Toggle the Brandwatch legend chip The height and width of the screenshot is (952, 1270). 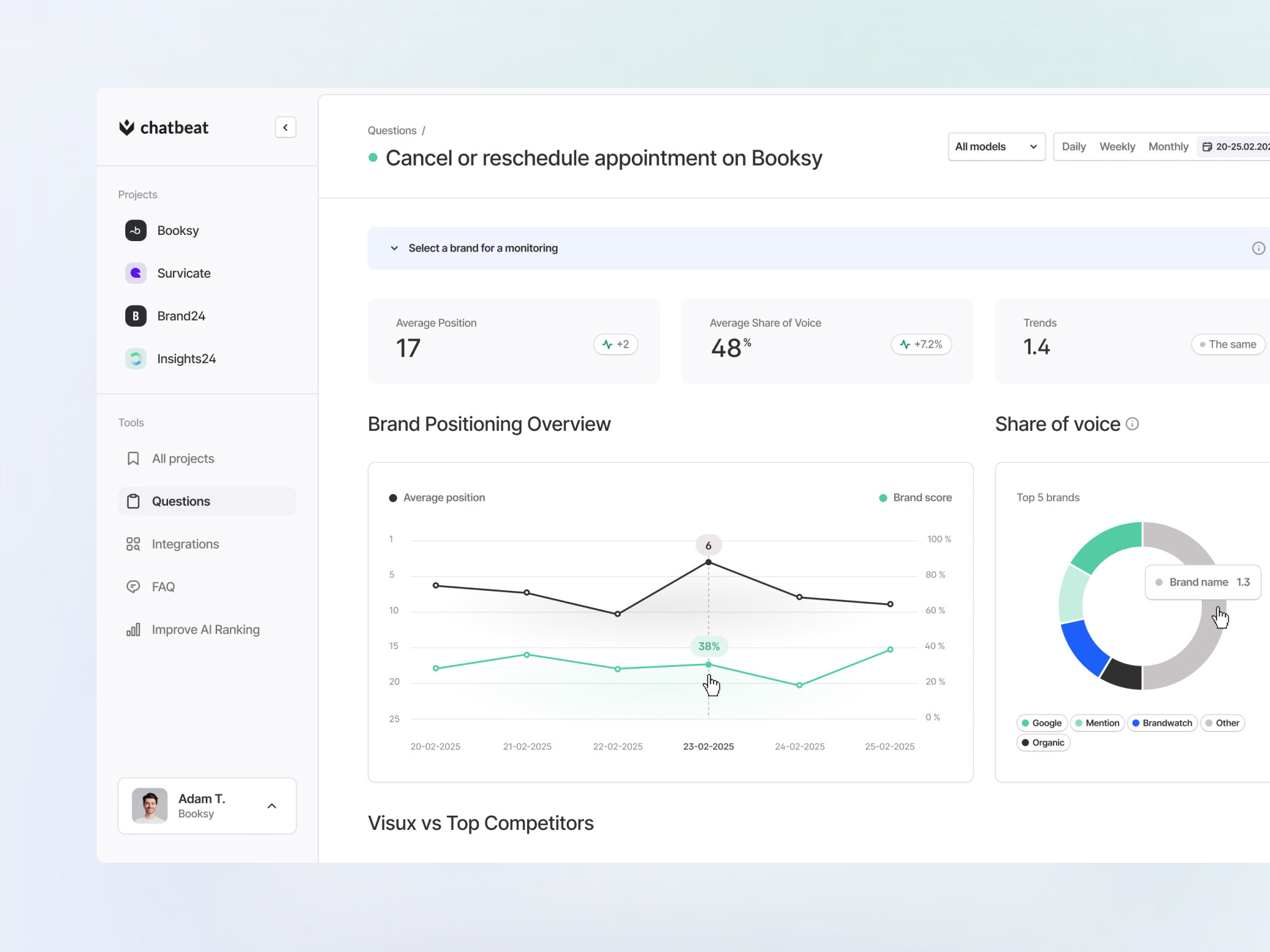click(x=1161, y=723)
